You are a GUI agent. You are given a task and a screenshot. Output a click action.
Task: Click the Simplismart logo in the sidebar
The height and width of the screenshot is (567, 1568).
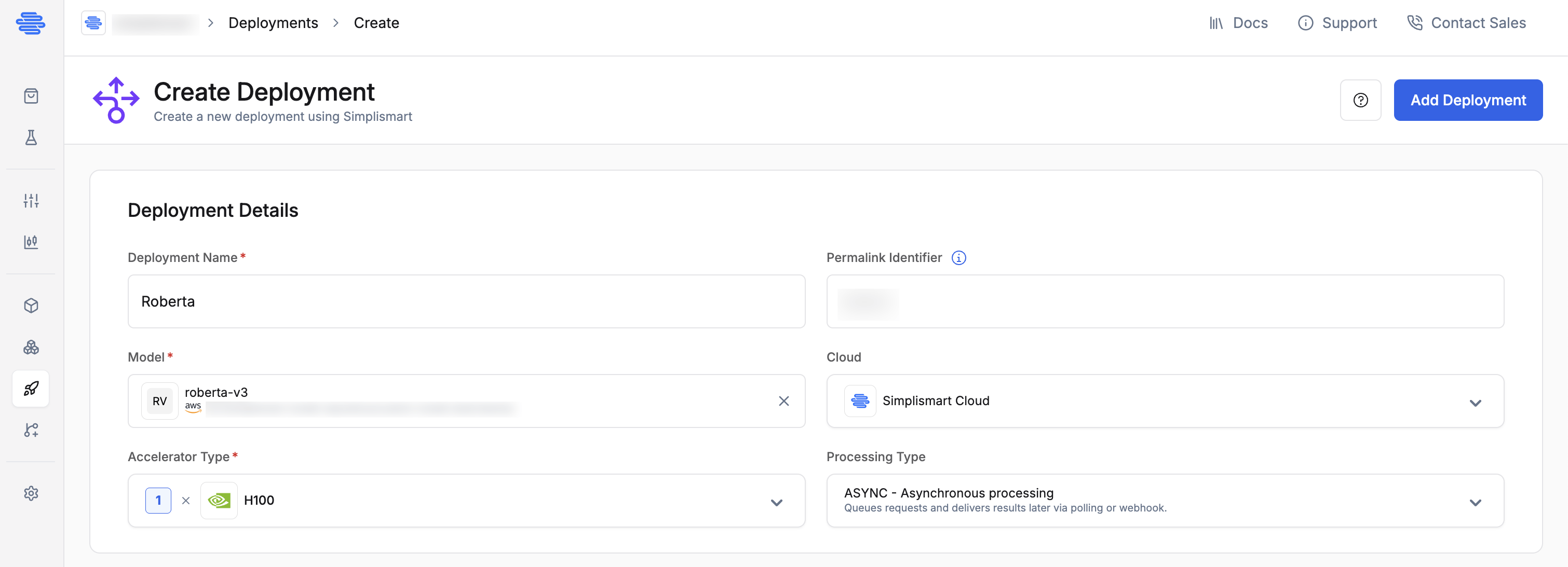[x=31, y=23]
